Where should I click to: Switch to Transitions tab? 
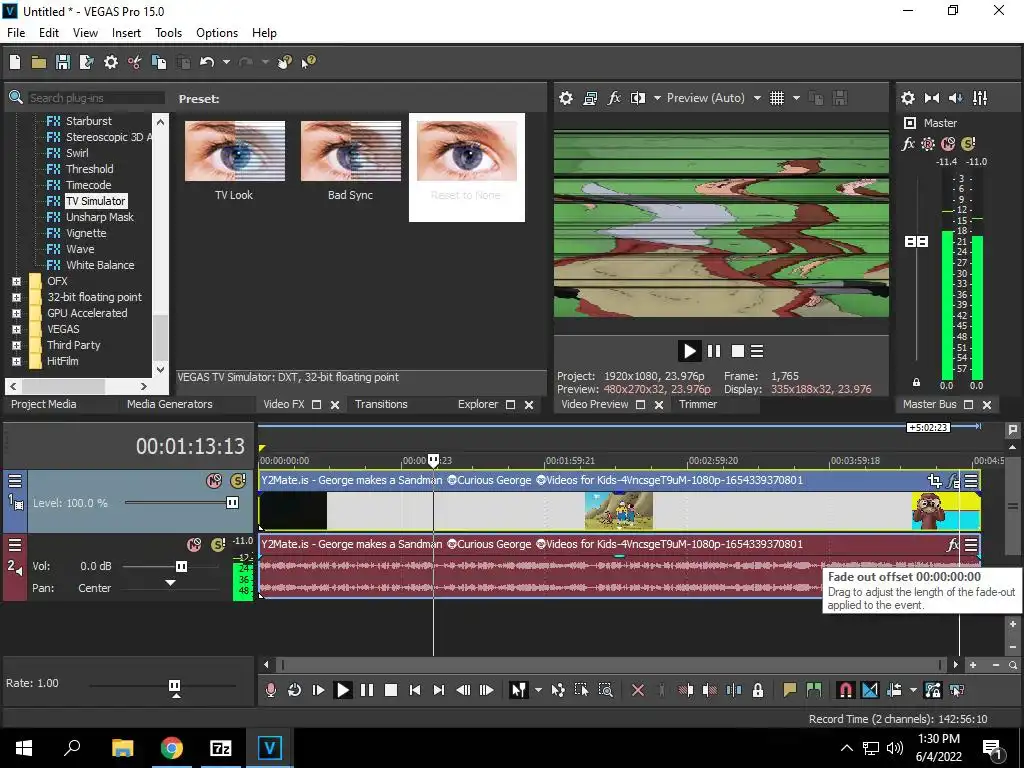click(381, 404)
